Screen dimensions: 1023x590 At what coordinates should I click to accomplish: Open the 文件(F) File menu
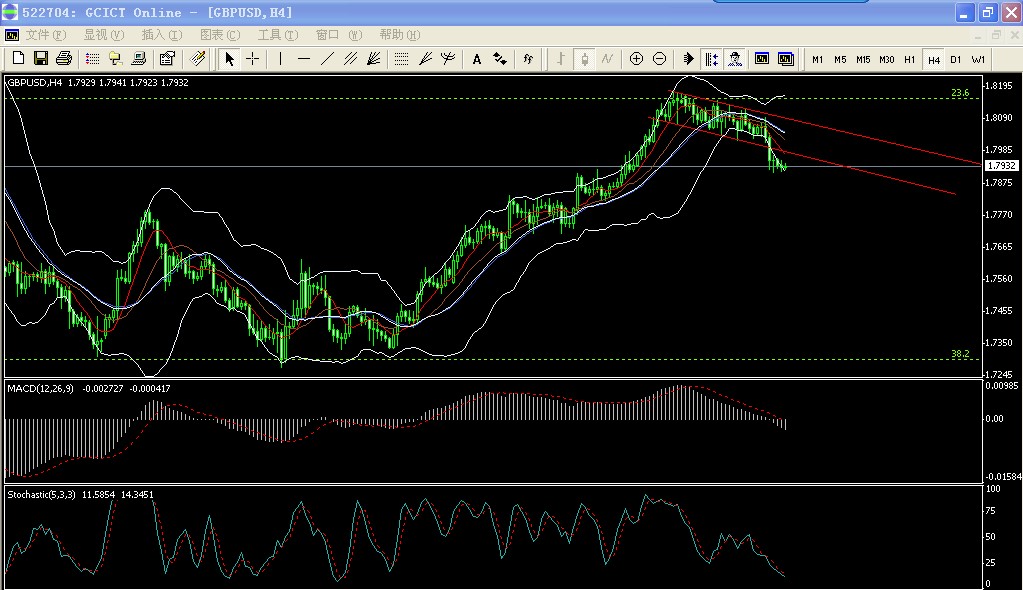point(46,35)
